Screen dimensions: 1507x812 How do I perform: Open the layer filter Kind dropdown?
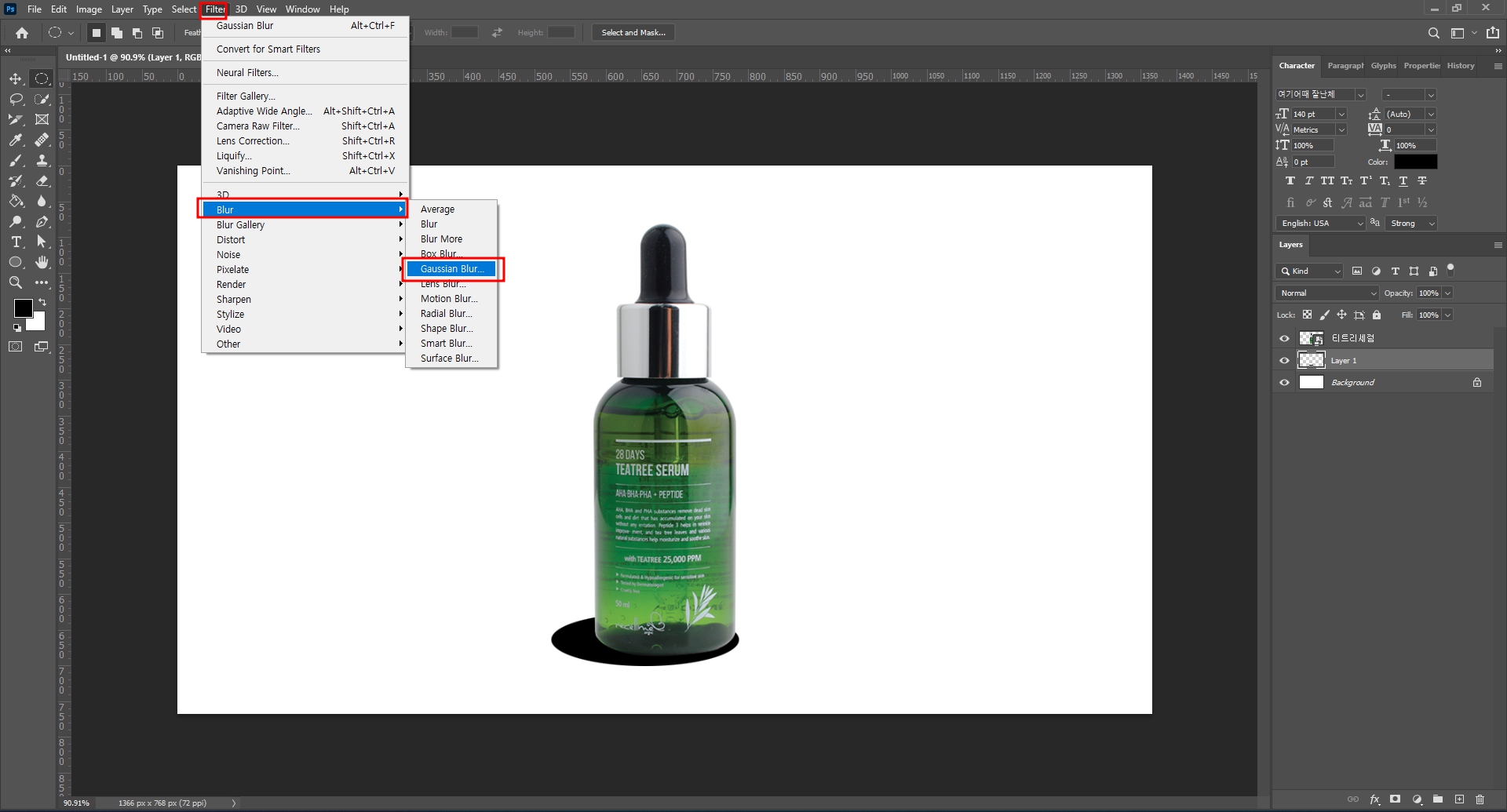click(1310, 271)
